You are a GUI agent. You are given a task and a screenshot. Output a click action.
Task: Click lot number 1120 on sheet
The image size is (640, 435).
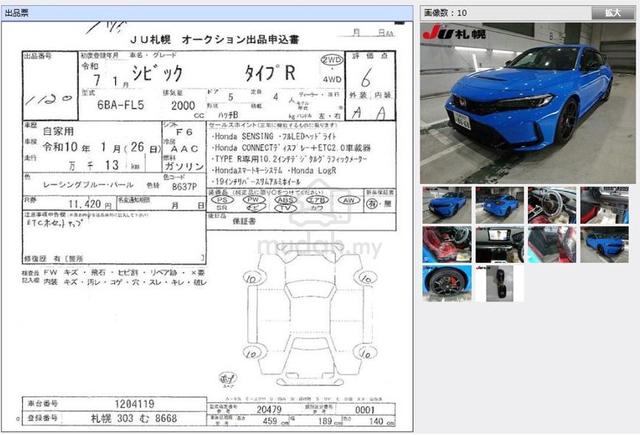(x=49, y=99)
